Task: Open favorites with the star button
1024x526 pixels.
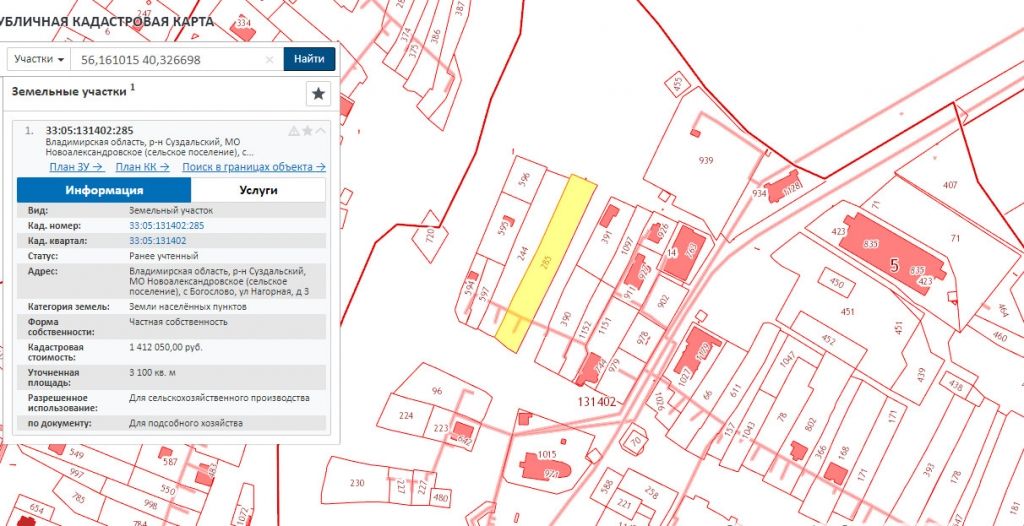Action: coord(318,94)
